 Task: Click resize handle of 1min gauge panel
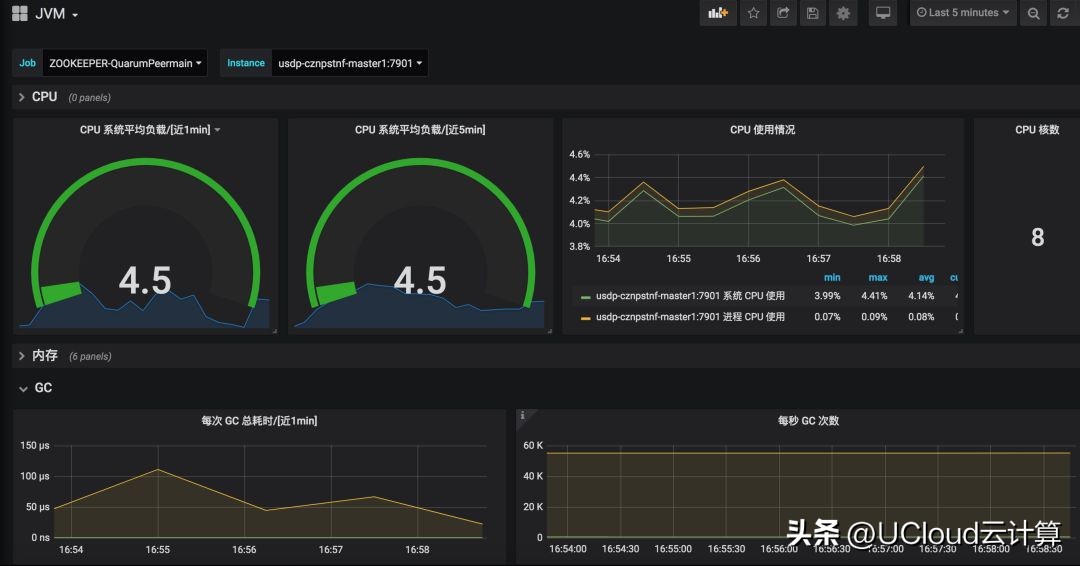[274, 331]
